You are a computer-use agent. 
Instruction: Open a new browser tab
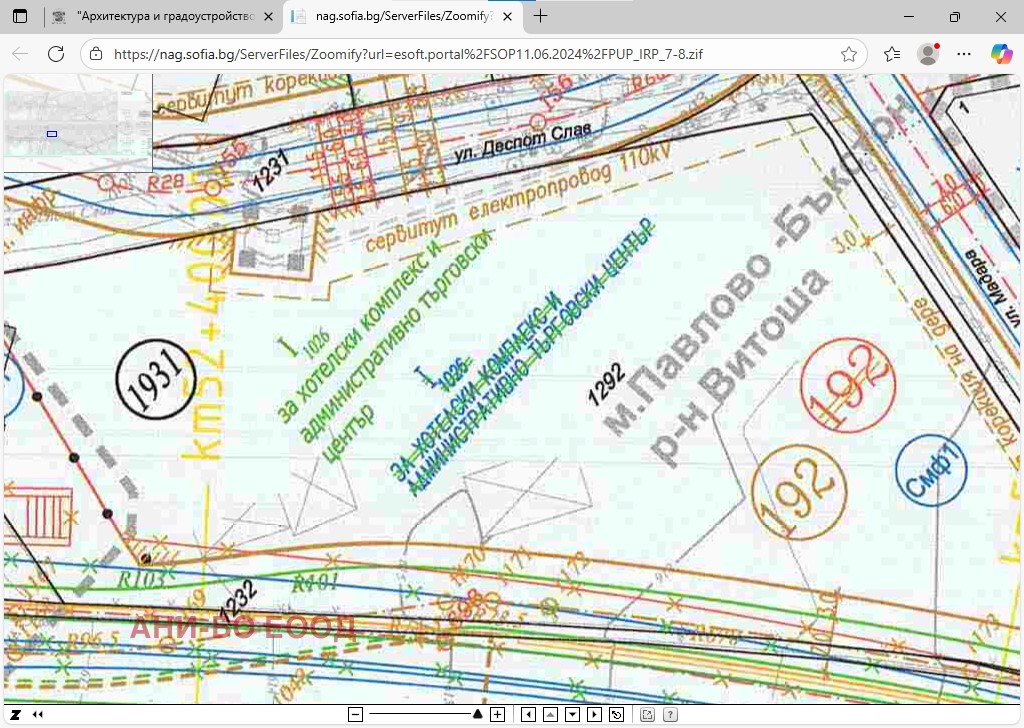pyautogui.click(x=541, y=17)
